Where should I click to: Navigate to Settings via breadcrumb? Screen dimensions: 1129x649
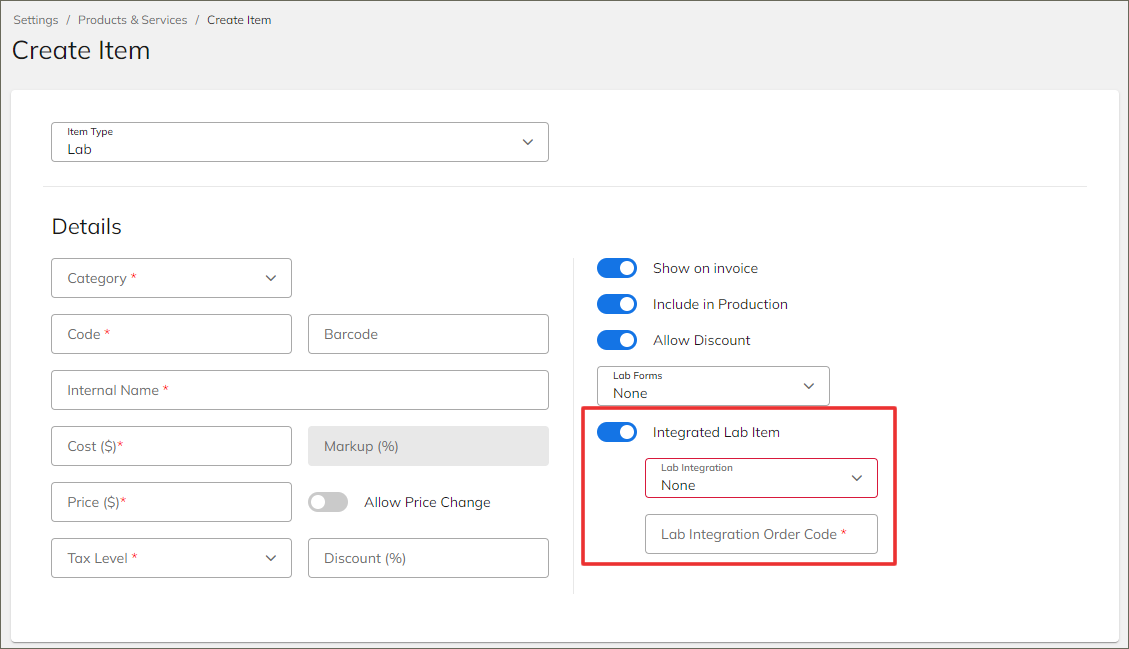tap(35, 19)
